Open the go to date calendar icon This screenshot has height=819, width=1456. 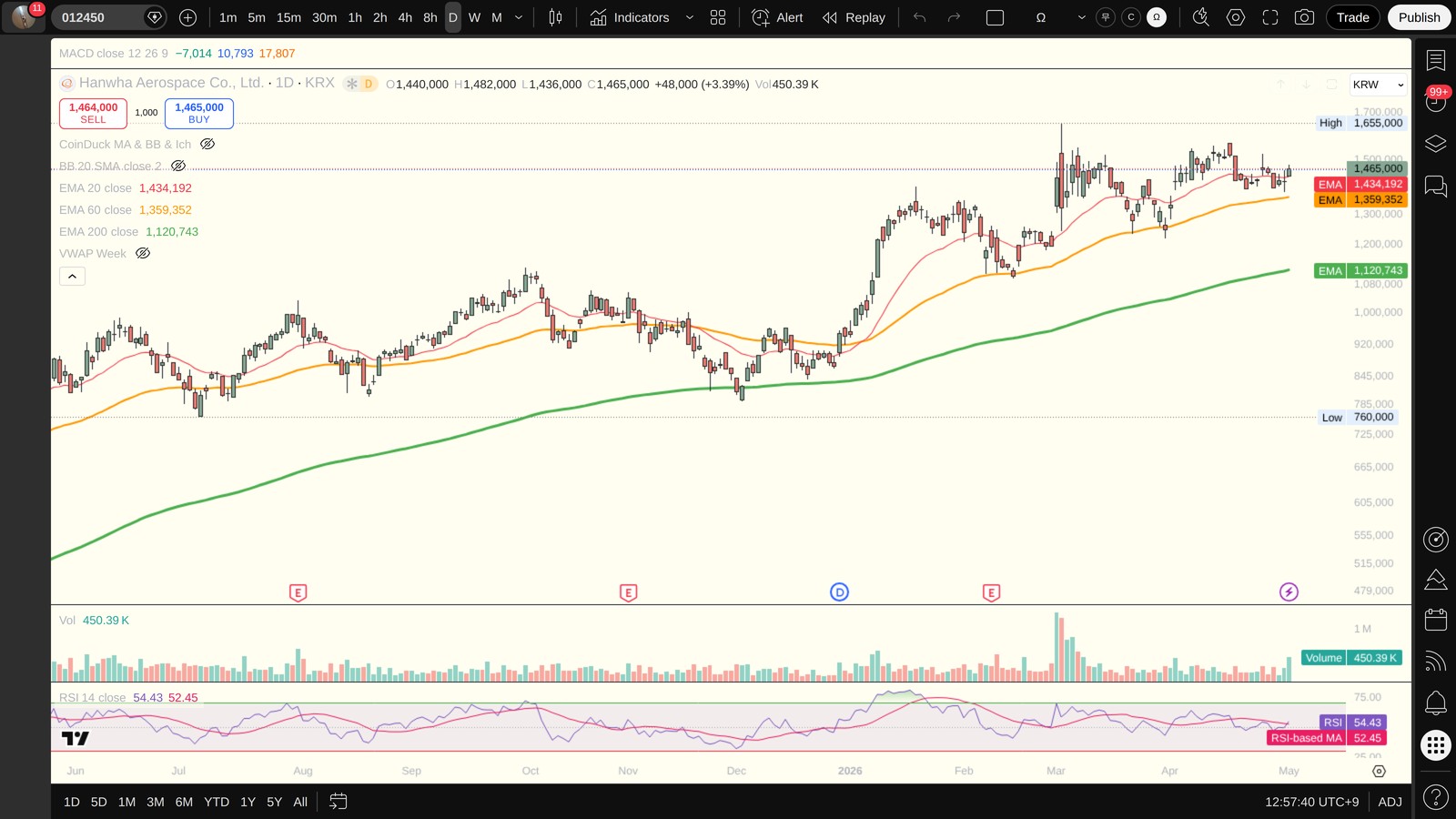(x=339, y=802)
